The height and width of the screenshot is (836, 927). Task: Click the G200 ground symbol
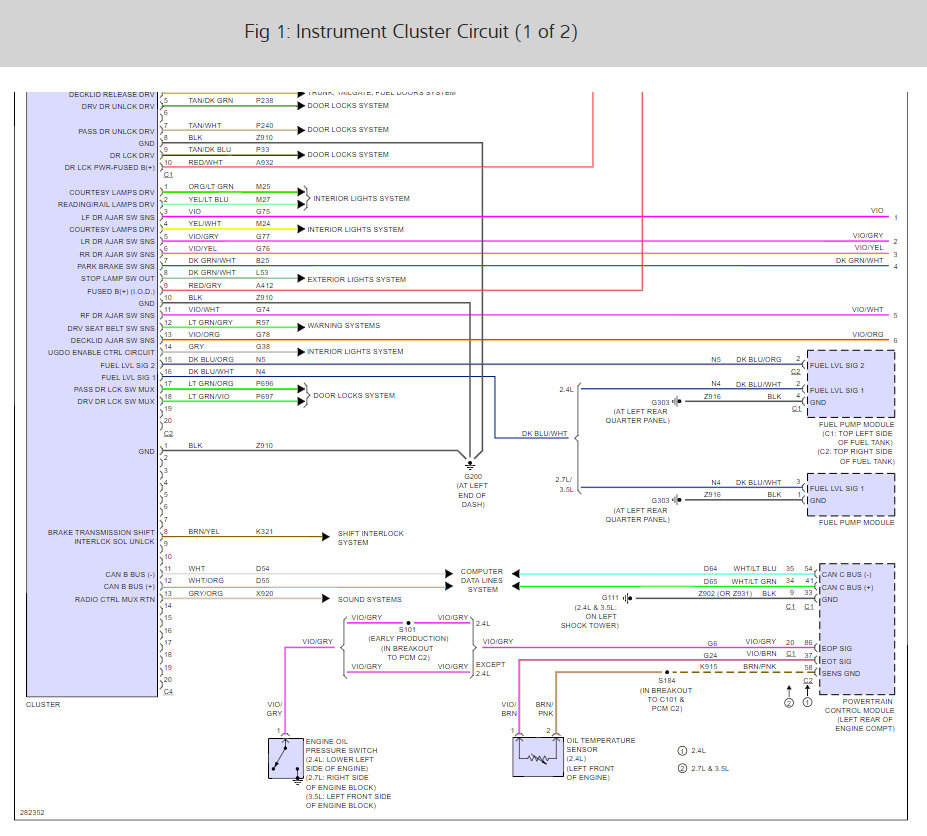point(470,465)
